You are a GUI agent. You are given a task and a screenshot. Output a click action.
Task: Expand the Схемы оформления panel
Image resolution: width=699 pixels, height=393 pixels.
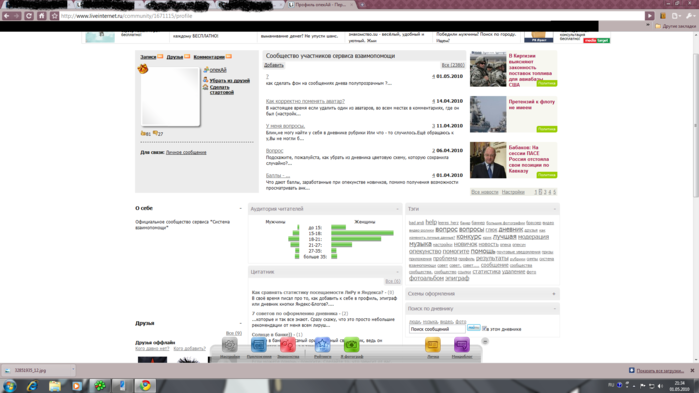[554, 294]
